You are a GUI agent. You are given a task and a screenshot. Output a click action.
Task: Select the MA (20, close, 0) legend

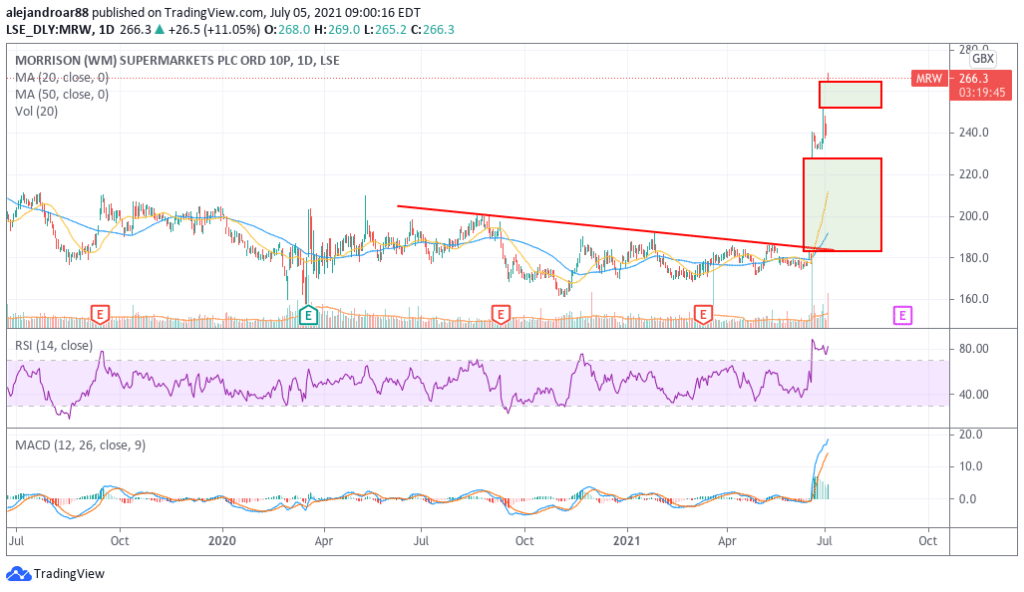62,77
